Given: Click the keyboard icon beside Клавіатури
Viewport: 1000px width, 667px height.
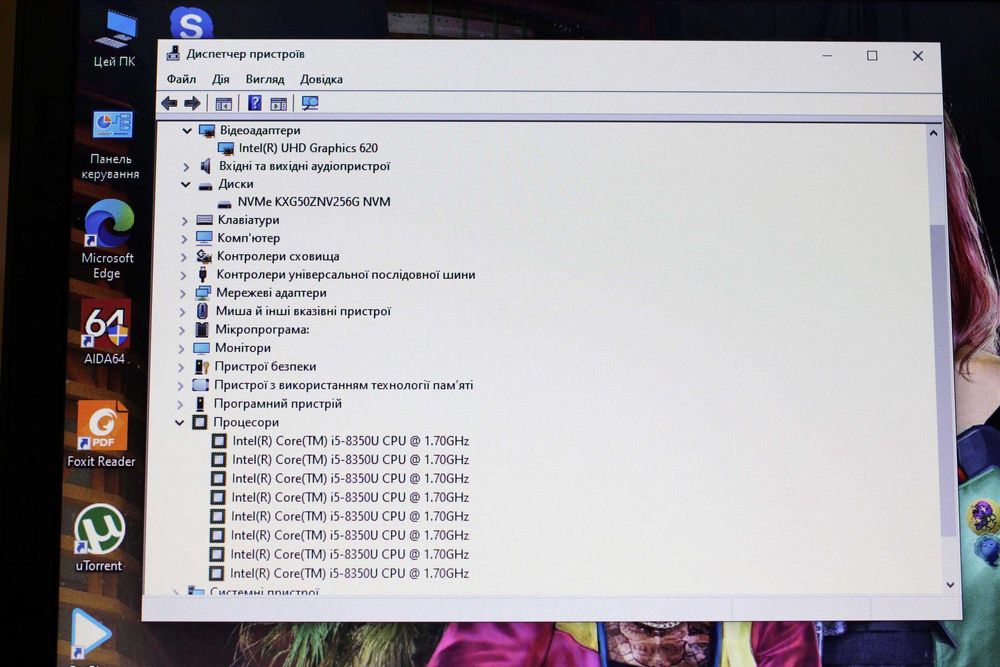Looking at the screenshot, I should pos(204,220).
